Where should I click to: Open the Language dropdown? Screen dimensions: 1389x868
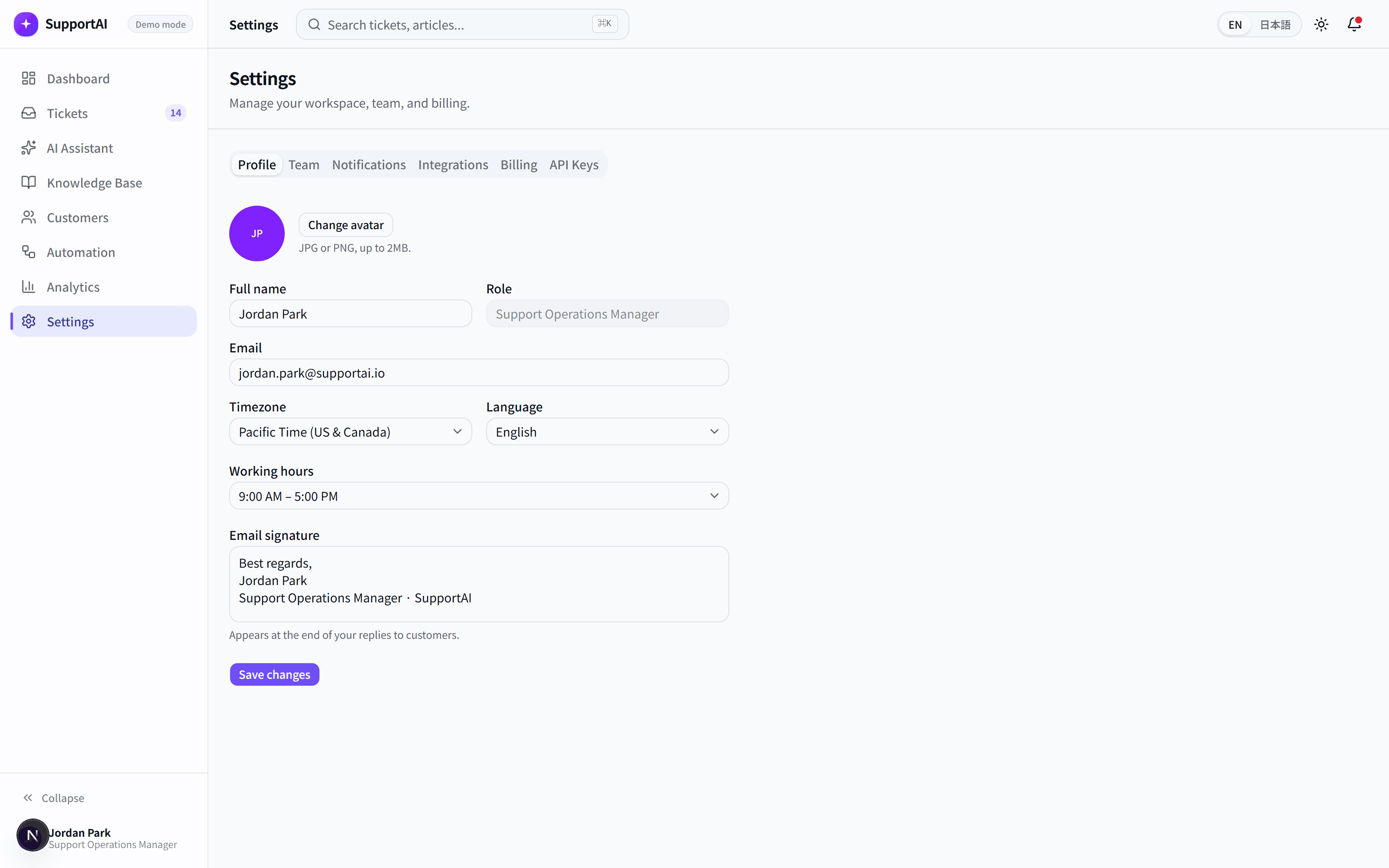[x=607, y=432]
